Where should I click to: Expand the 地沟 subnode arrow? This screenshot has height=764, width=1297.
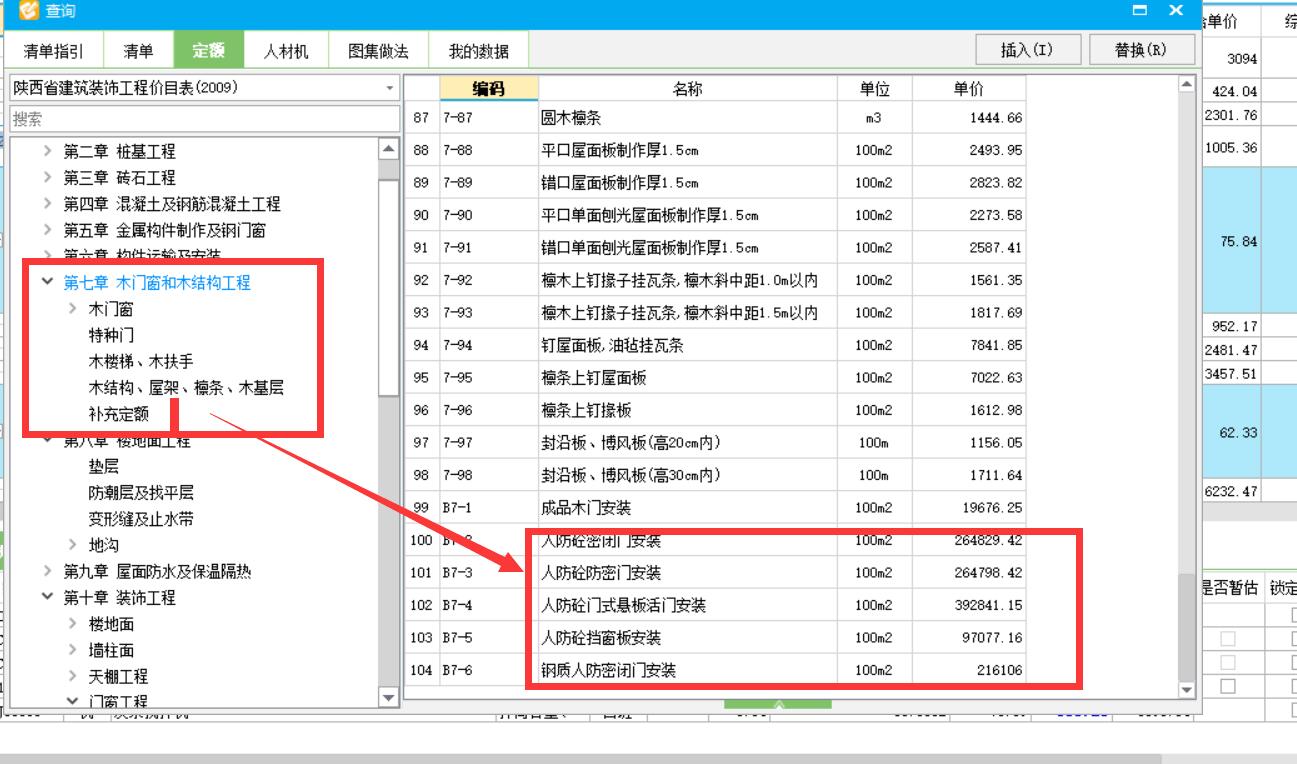point(73,545)
